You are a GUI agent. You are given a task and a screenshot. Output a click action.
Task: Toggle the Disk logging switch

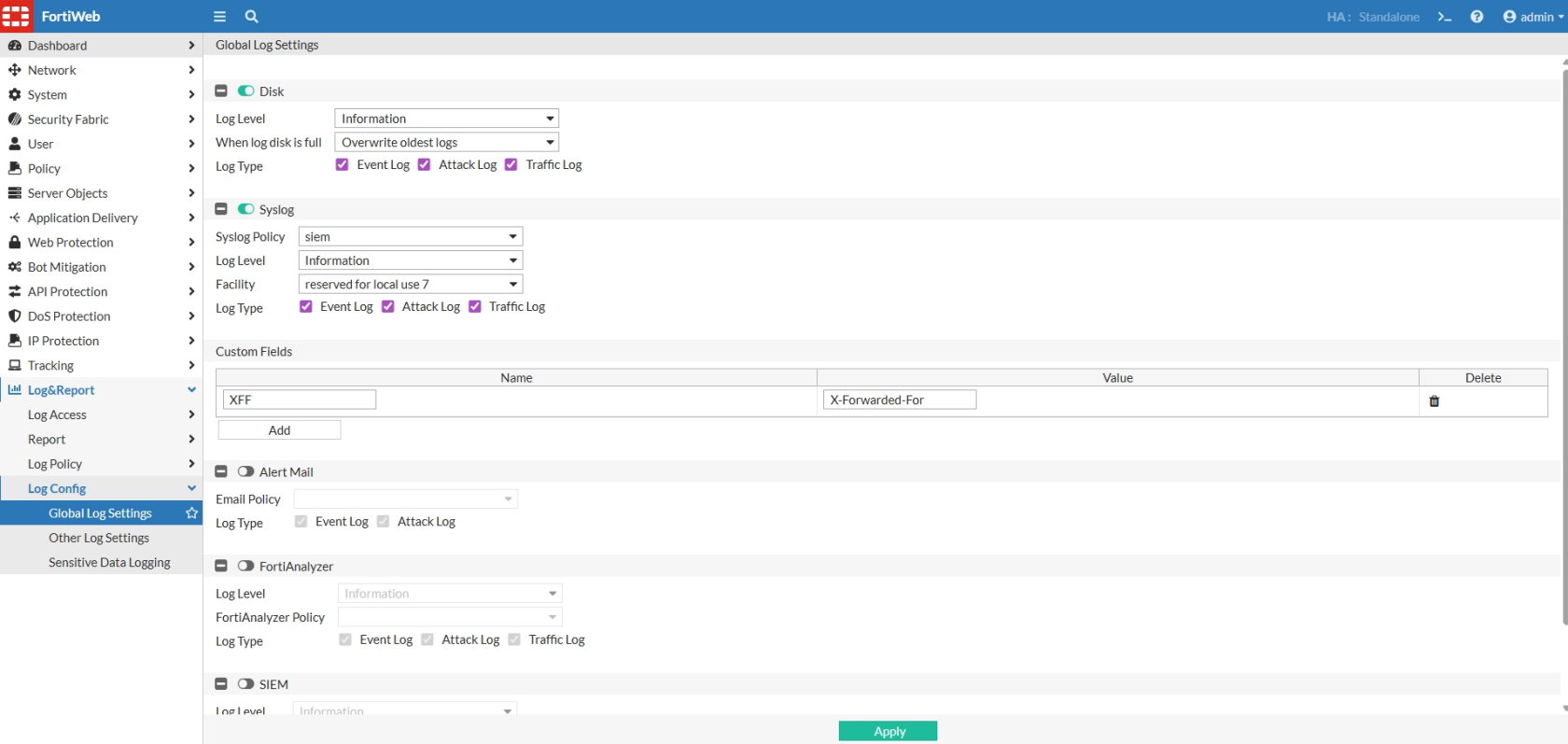tap(245, 91)
